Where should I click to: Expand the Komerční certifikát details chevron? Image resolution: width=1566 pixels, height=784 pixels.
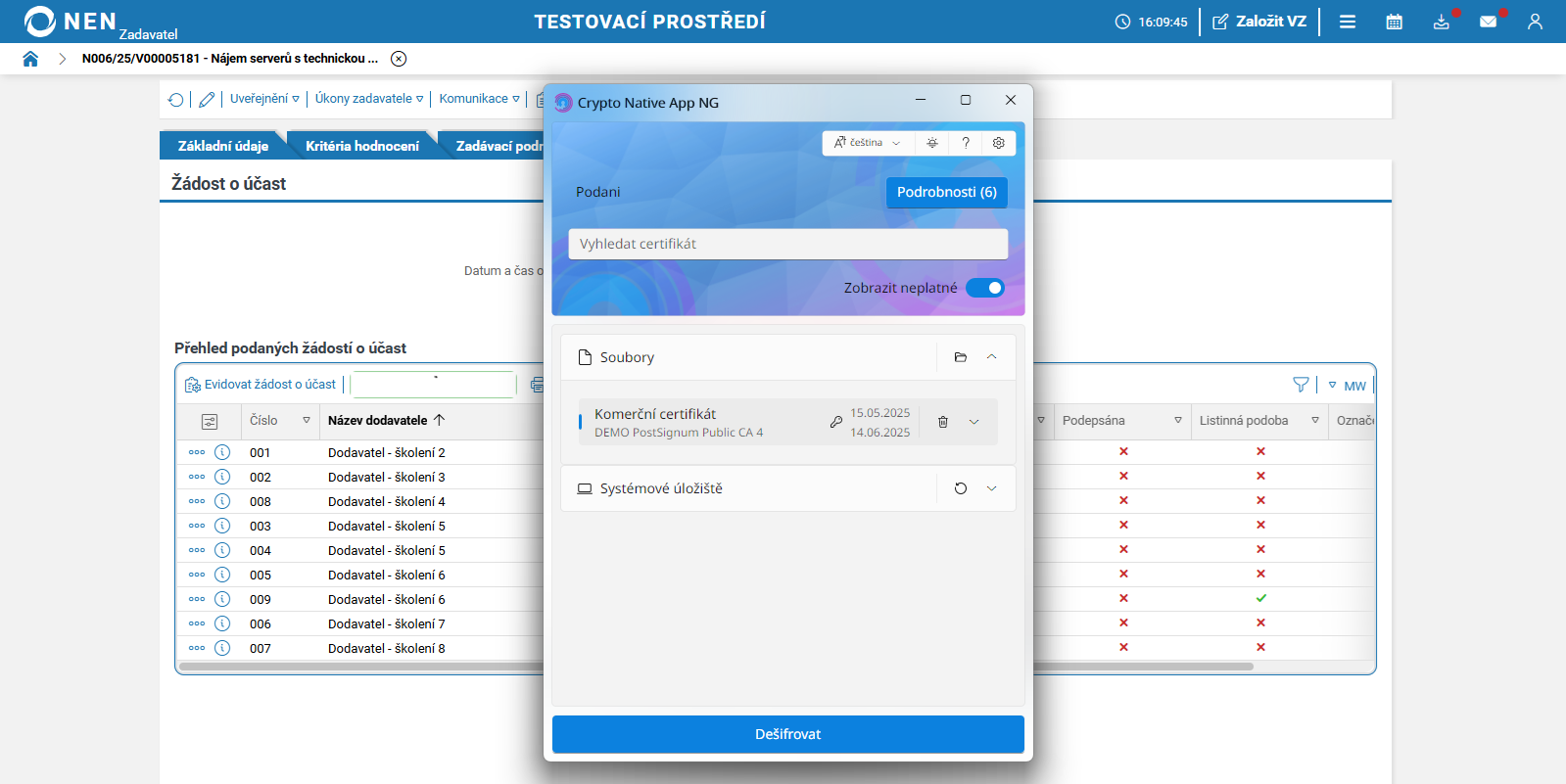tap(974, 422)
